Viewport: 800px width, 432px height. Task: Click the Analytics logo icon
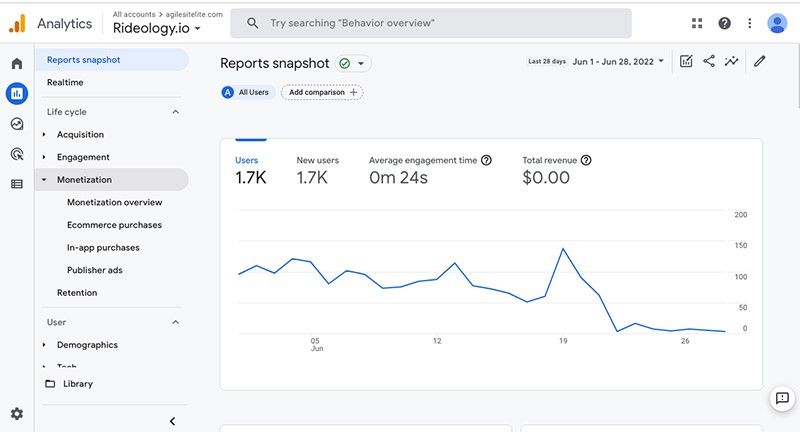(x=17, y=23)
